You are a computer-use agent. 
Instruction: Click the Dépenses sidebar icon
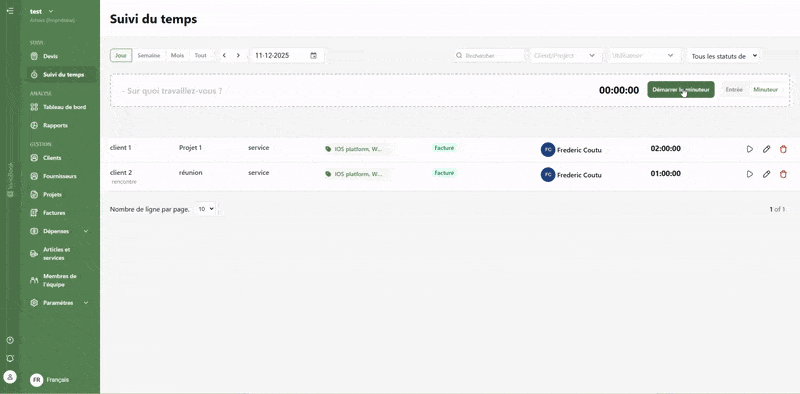[34, 231]
